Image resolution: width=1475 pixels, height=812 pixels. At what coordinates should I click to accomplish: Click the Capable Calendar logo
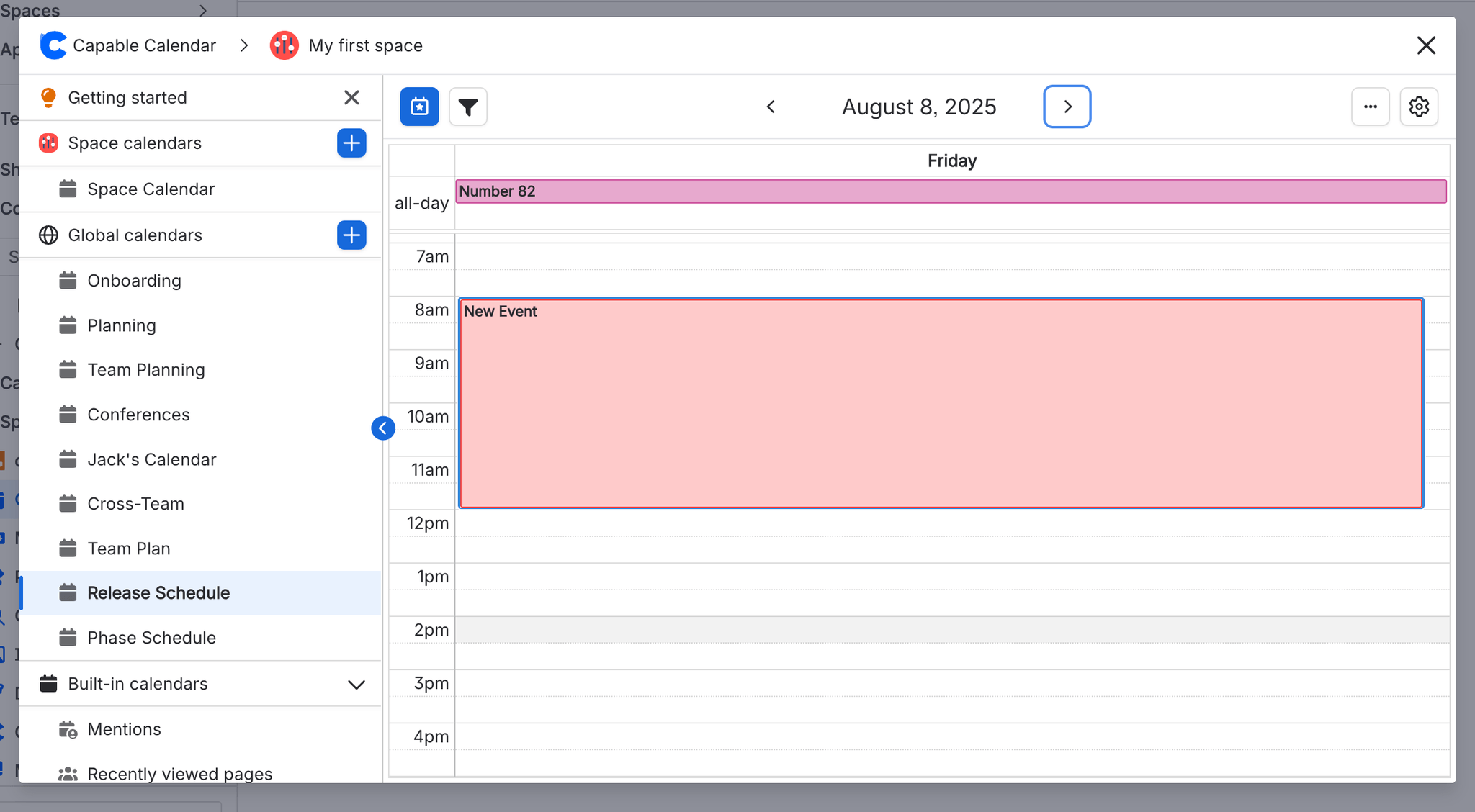point(54,45)
